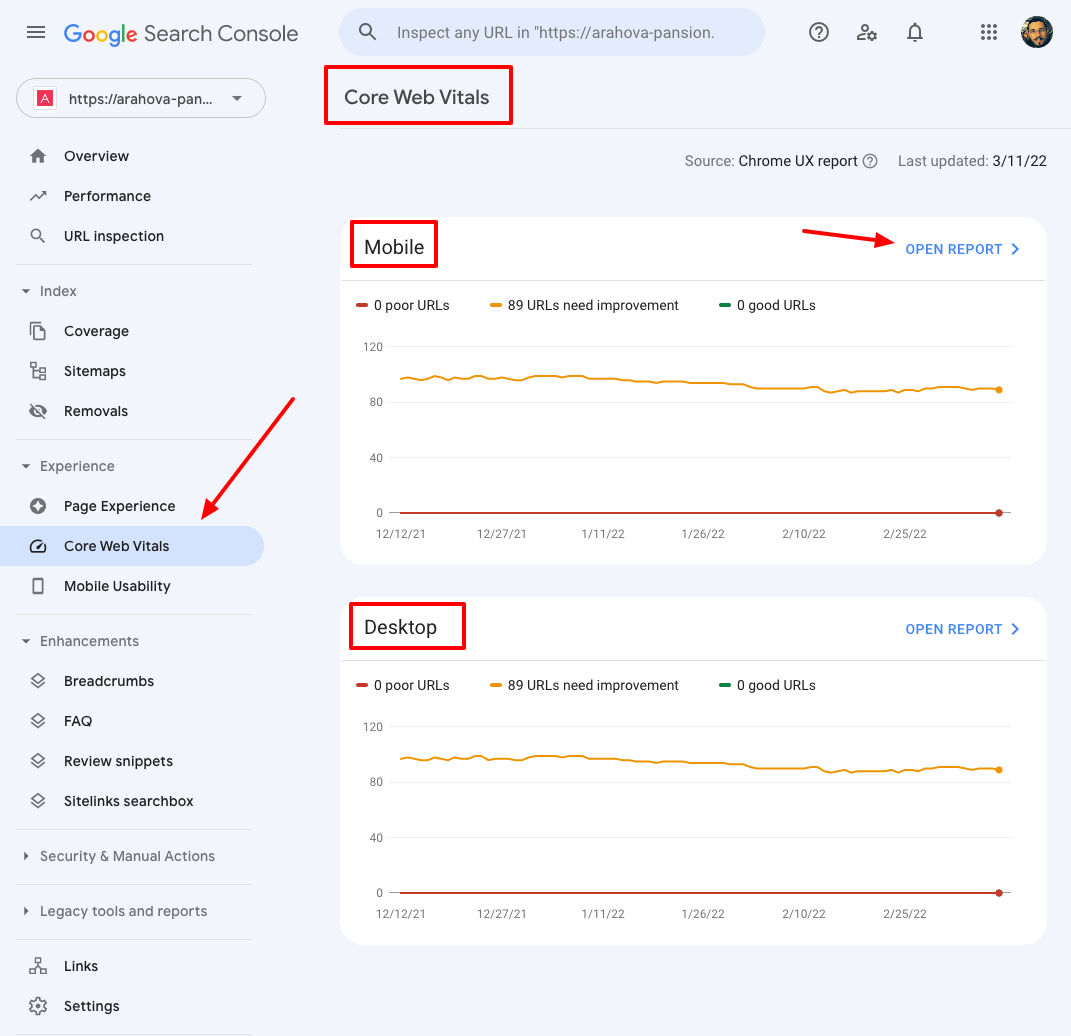
Task: Open the Review snippets report
Action: 118,761
